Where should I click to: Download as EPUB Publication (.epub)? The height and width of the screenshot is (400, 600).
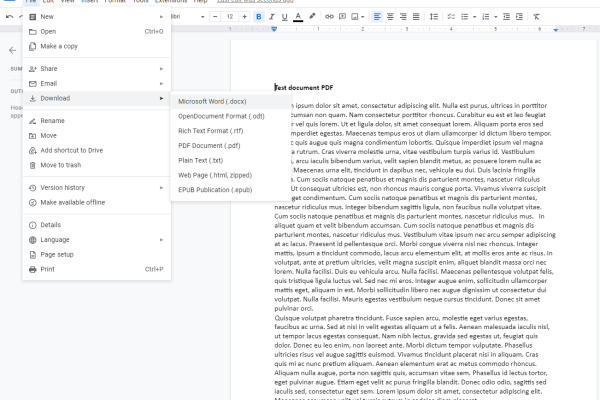[x=231, y=190]
